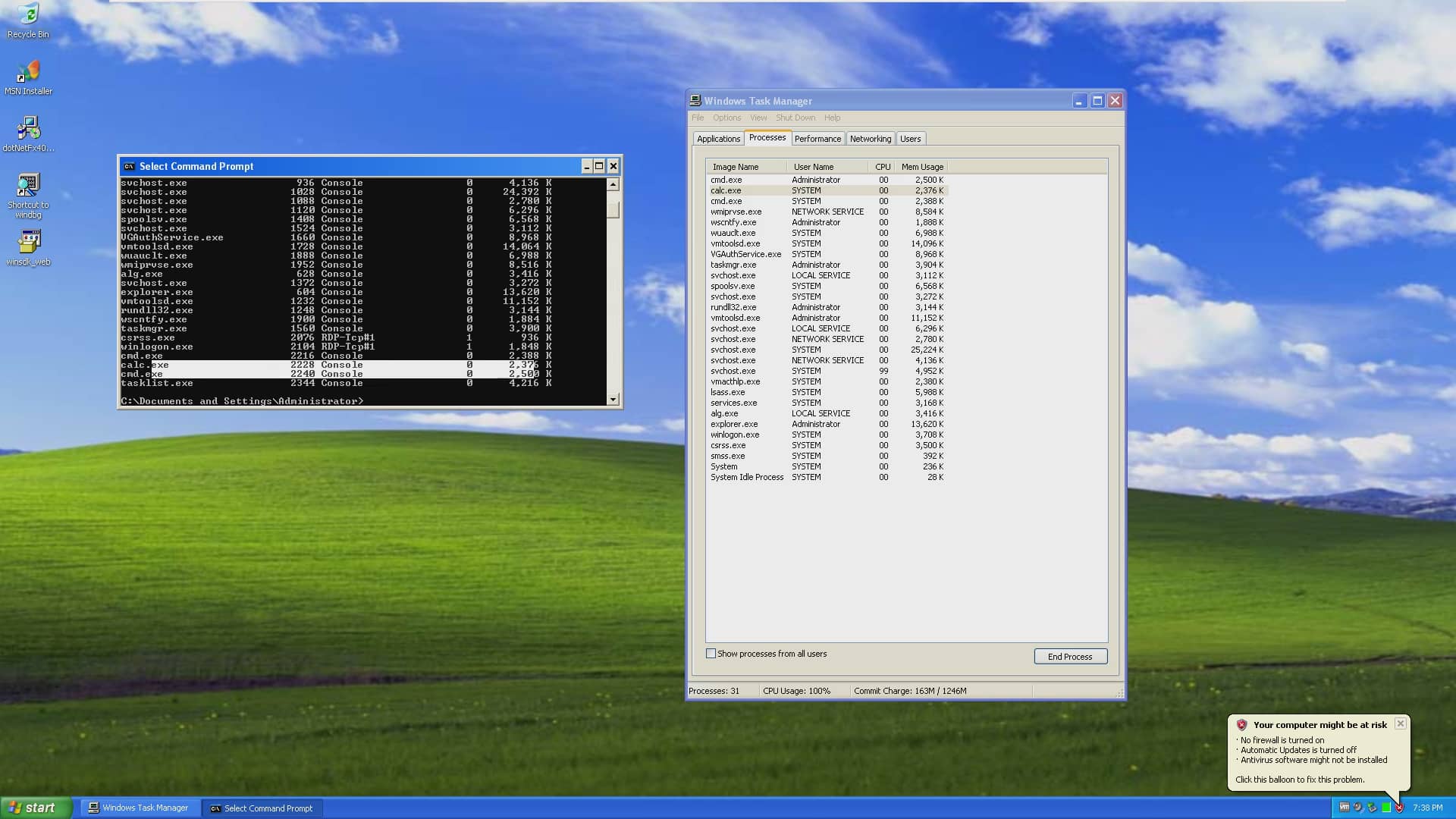Click the End Process button
The height and width of the screenshot is (819, 1456).
tap(1070, 656)
